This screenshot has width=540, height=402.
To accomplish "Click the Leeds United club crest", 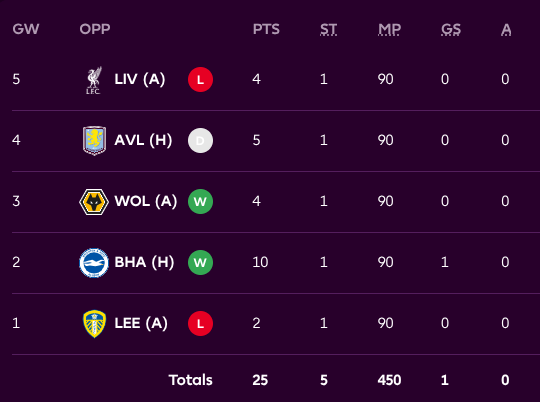I will 94,323.
